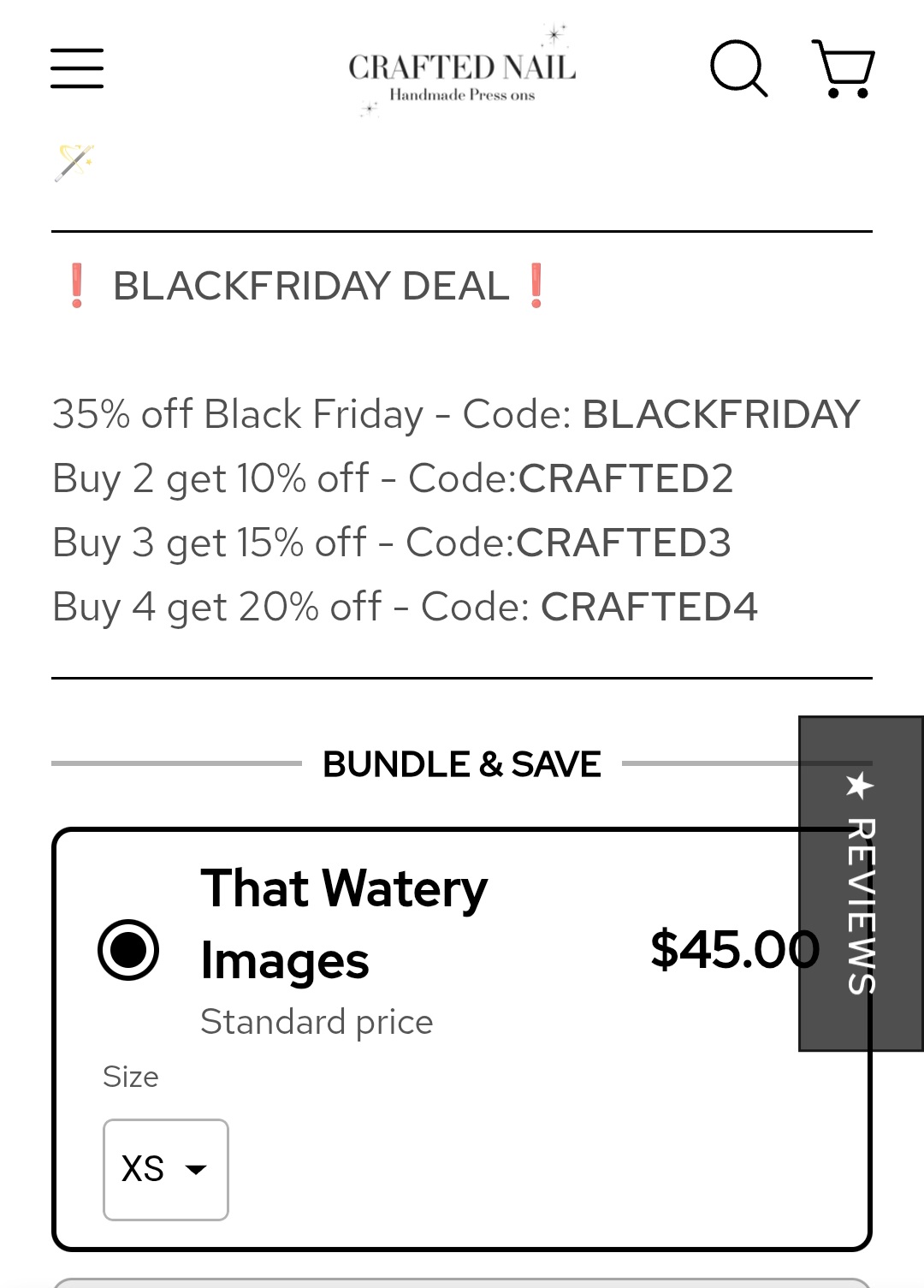Click the BLACKFRIDAY DEAL heading
924x1288 pixels.
click(x=311, y=286)
